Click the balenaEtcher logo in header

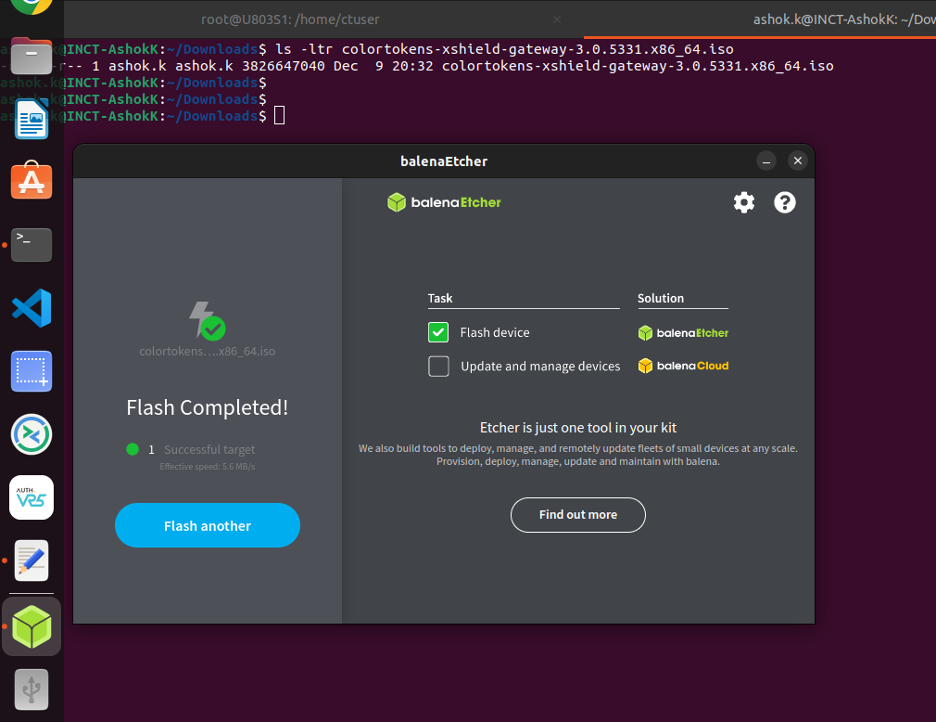tap(444, 203)
